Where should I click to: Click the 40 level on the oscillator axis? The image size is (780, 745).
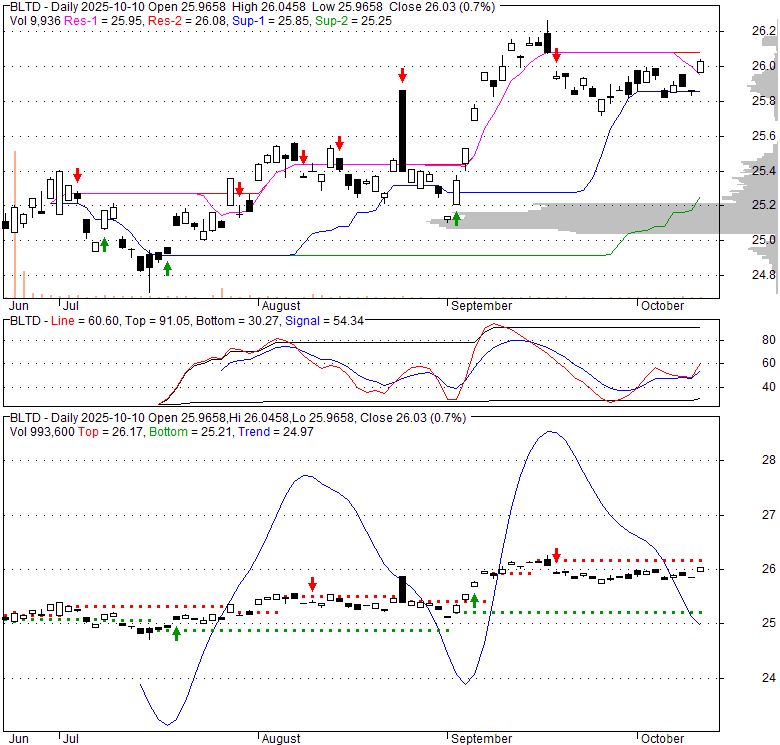(769, 386)
